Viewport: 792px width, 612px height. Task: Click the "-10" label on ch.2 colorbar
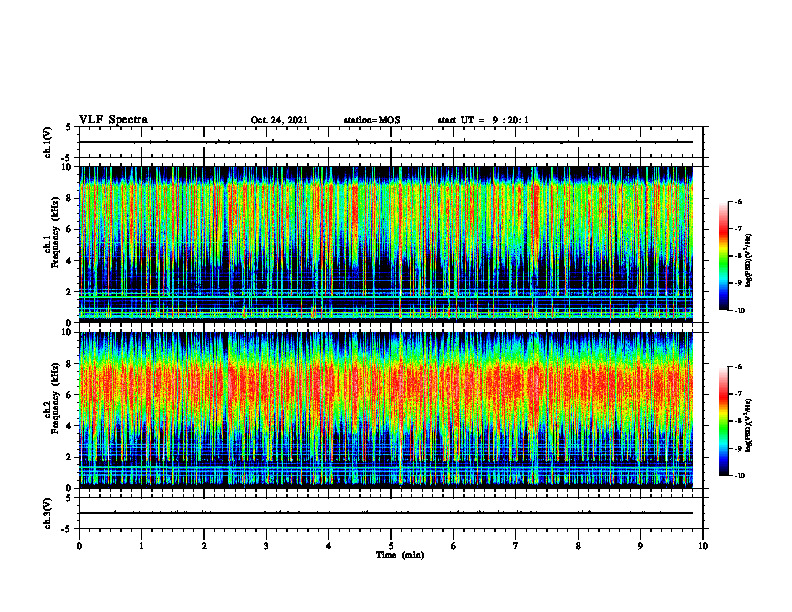(740, 476)
